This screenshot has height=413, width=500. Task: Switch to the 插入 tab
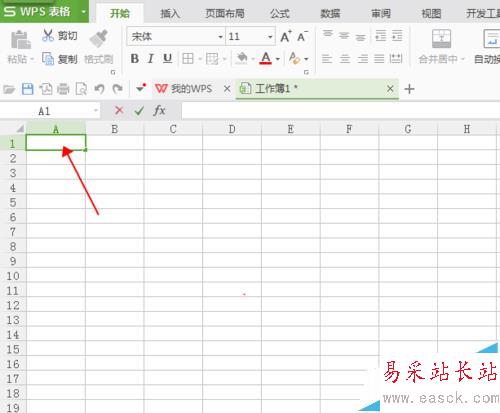[x=170, y=14]
